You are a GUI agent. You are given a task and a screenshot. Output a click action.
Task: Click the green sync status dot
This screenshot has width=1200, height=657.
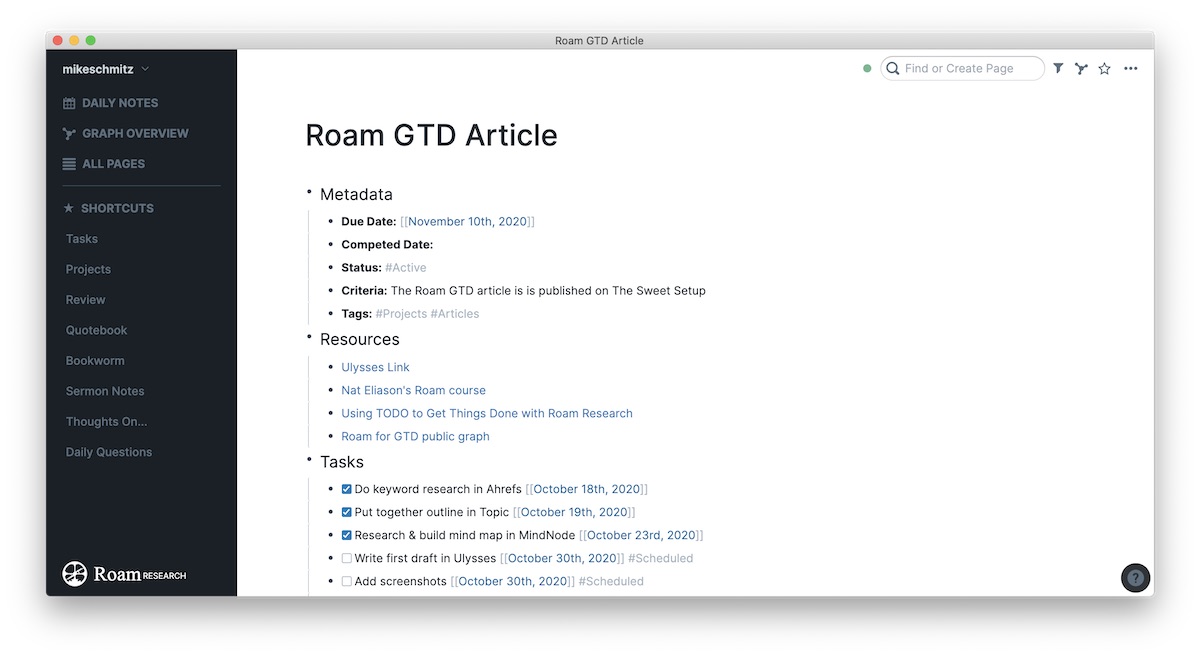click(x=867, y=68)
